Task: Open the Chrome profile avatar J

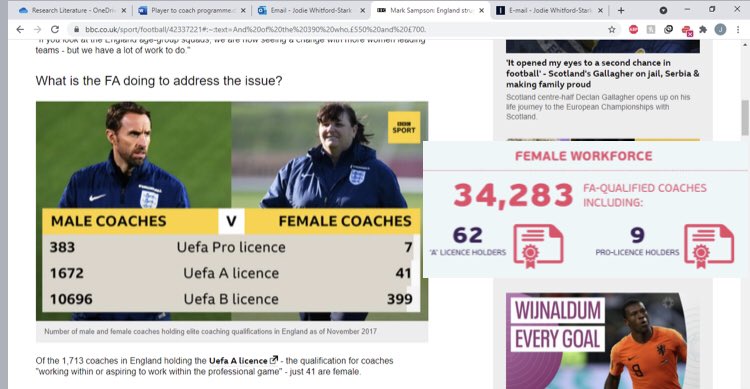Action: click(x=720, y=30)
